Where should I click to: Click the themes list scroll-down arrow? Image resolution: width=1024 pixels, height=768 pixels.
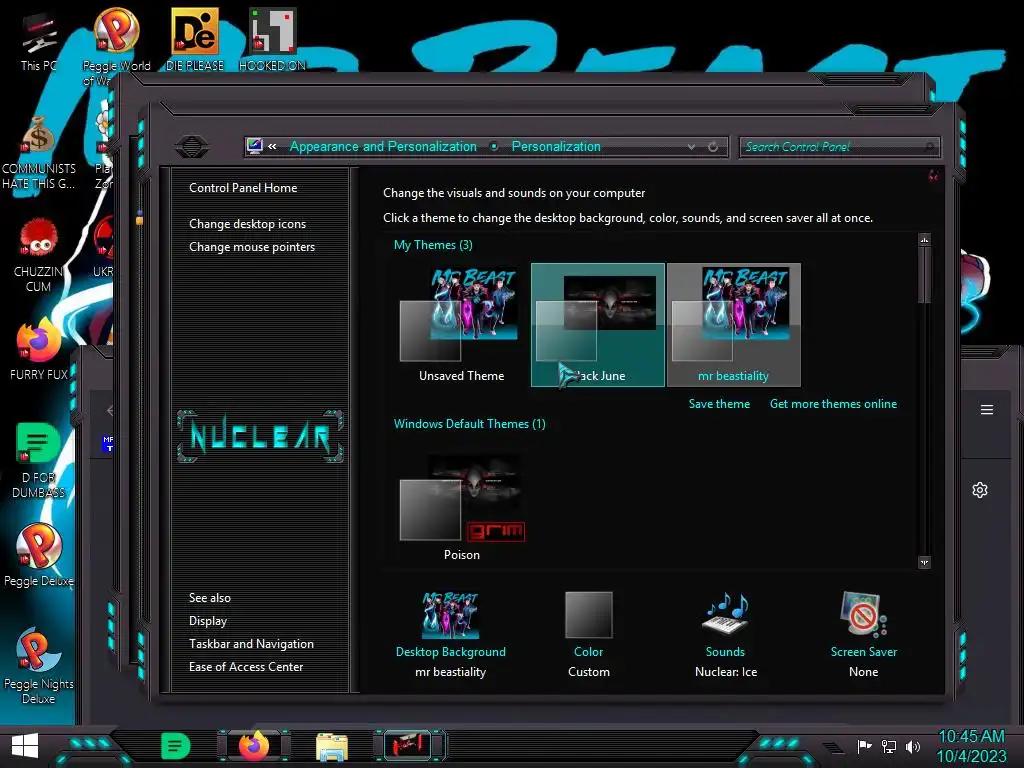click(924, 562)
